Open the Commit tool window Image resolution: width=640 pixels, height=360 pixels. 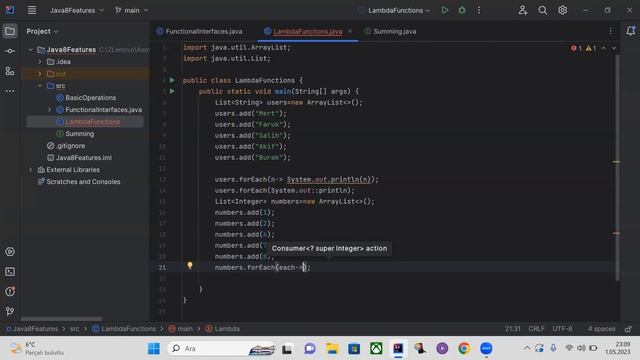click(x=10, y=51)
